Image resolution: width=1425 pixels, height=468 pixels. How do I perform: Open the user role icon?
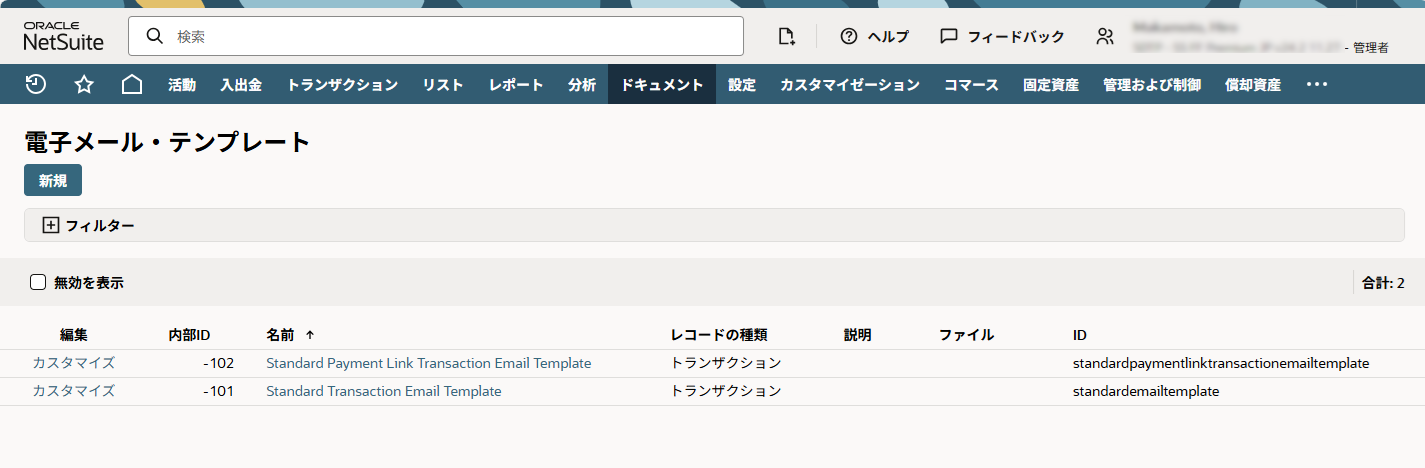point(1105,36)
